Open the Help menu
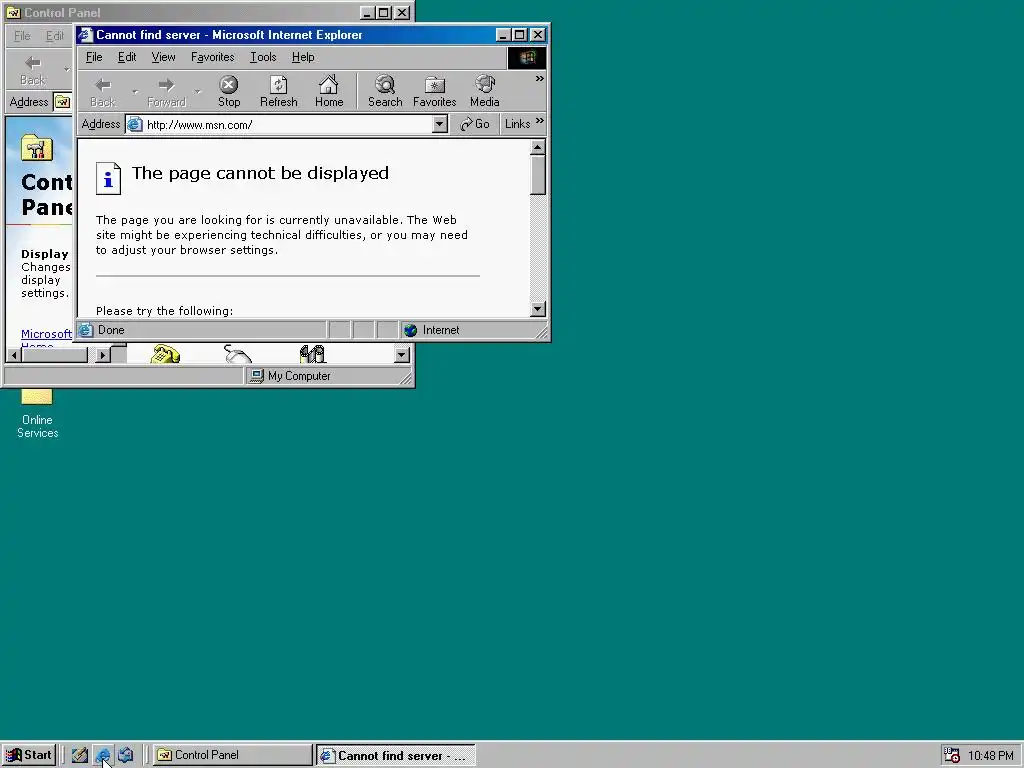Viewport: 1024px width, 768px height. click(303, 57)
